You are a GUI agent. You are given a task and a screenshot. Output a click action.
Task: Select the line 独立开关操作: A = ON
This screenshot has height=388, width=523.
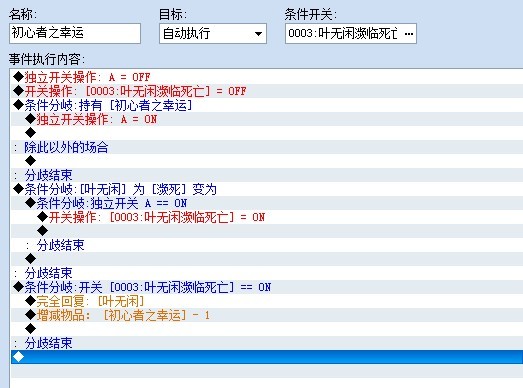click(x=267, y=119)
